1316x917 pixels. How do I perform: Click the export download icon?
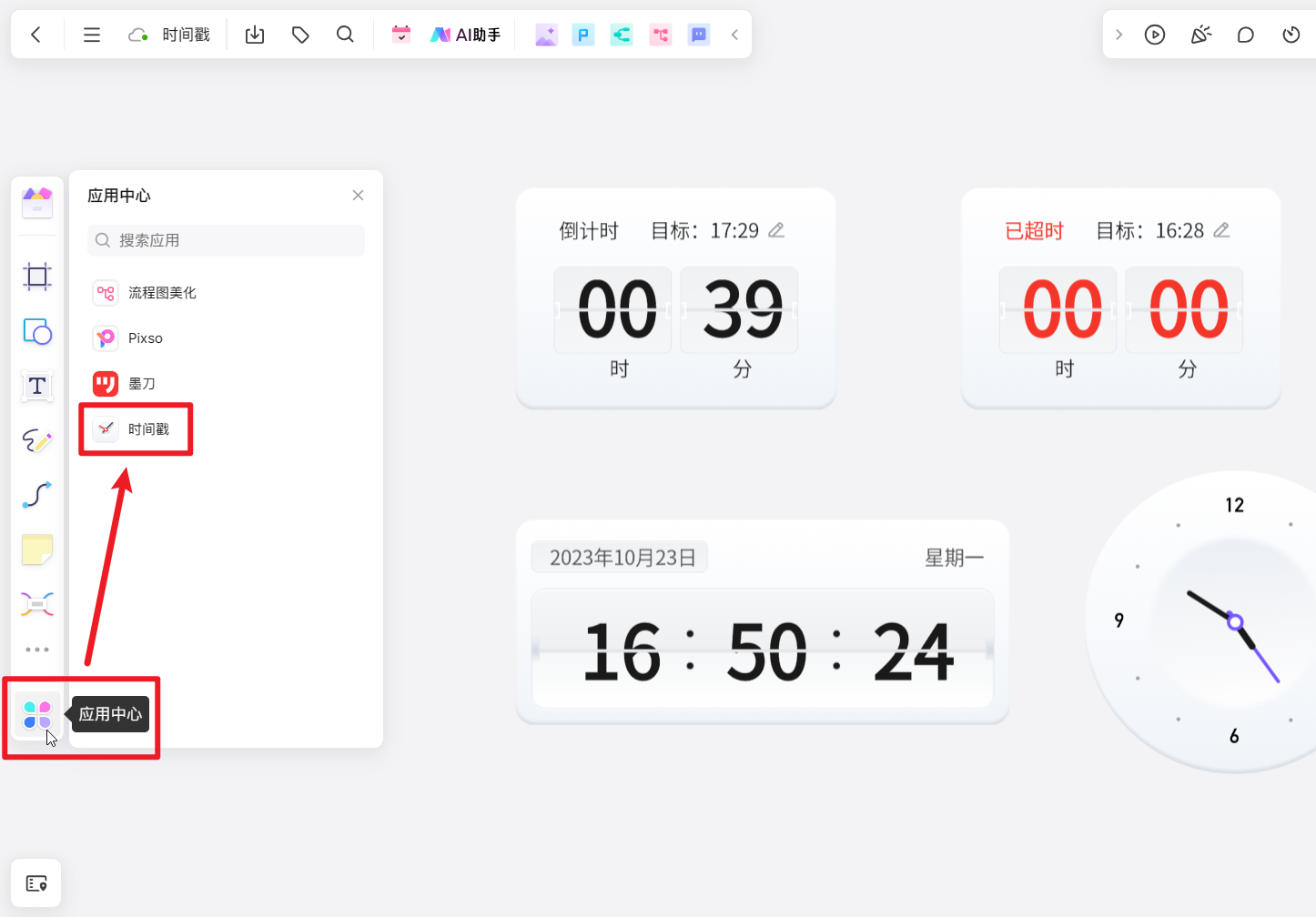point(255,35)
